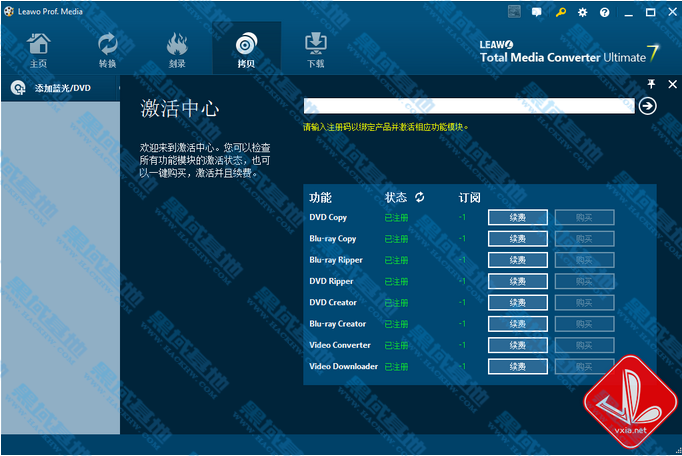
Task: Click Buy (购买) for Blu-ray Creator
Action: click(585, 324)
